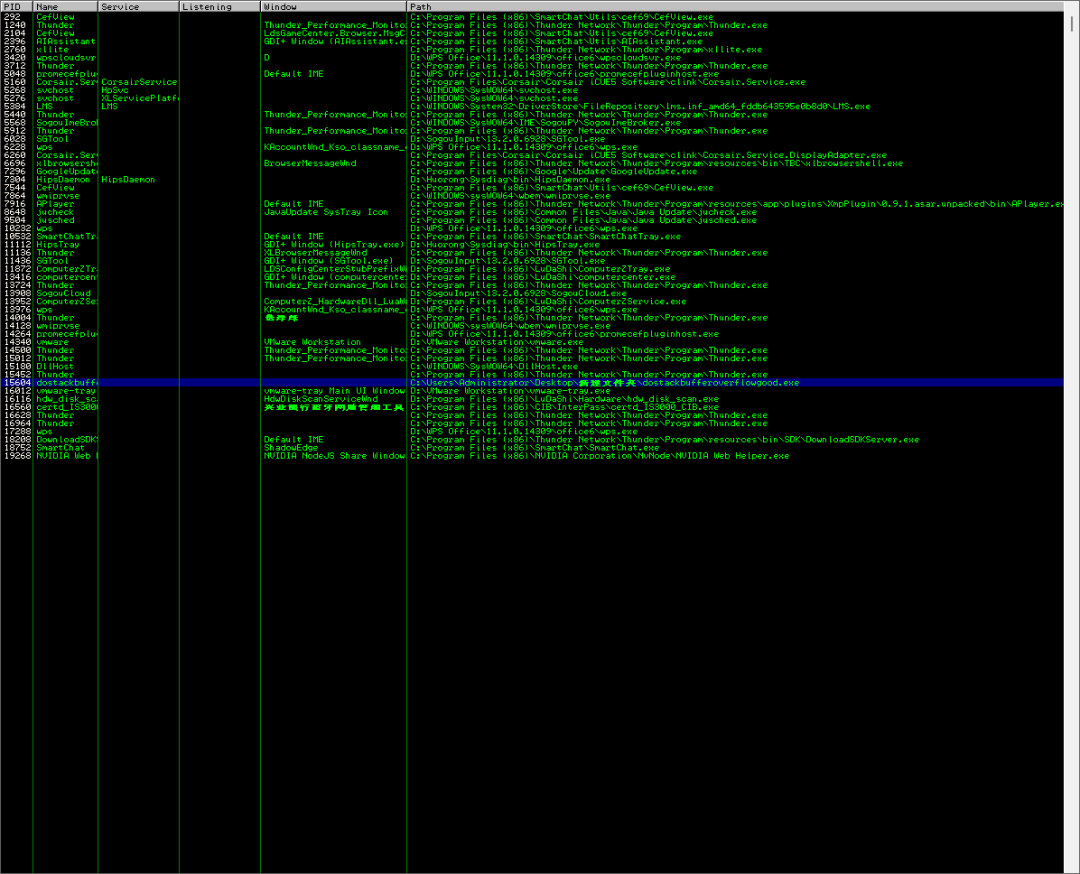The image size is (1080, 874).
Task: Select the vmware process, PID 14340
Action: pyautogui.click(x=532, y=342)
